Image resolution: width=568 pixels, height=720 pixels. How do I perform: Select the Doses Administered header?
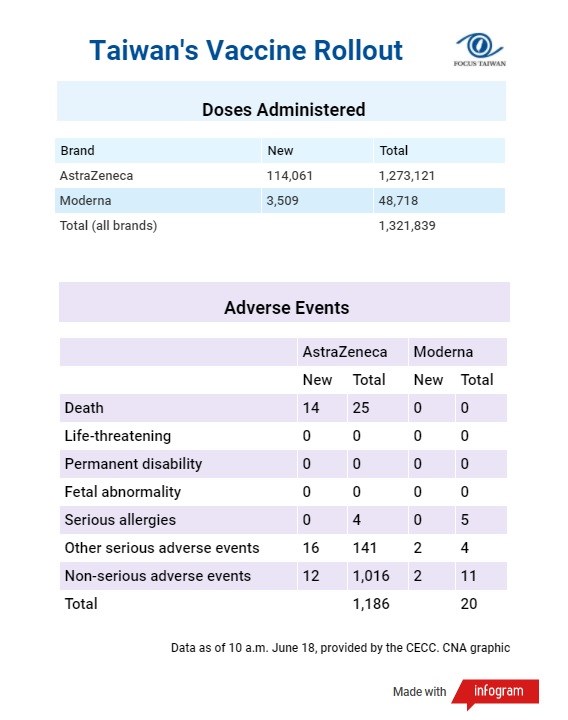[x=284, y=110]
